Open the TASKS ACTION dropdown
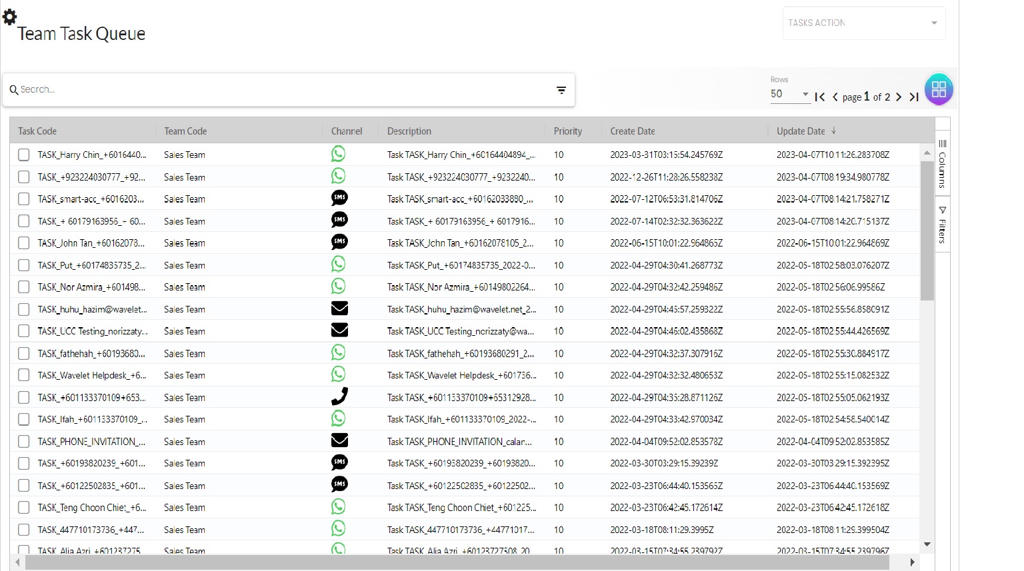 click(x=863, y=23)
